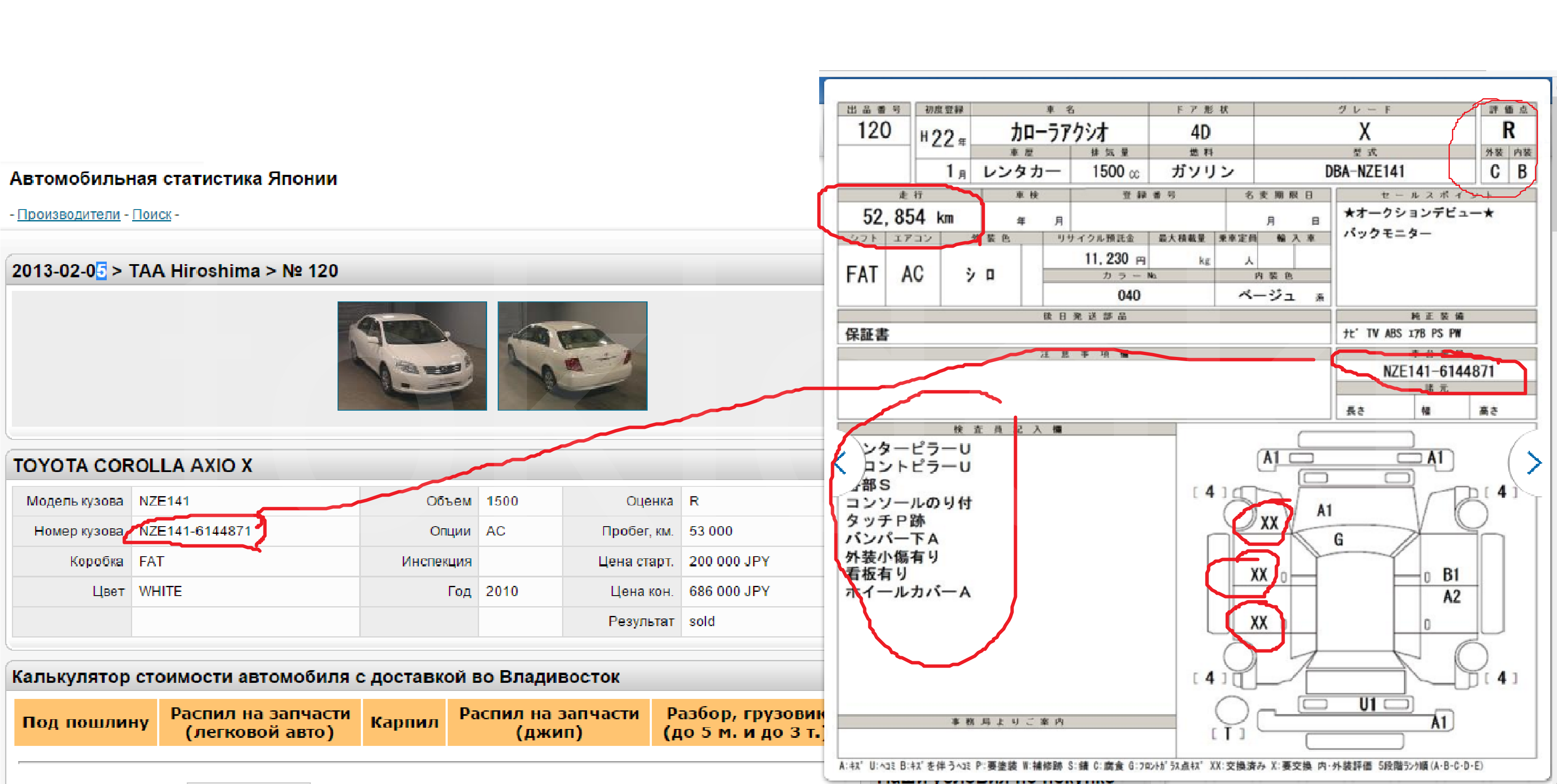Select Распил на запчасти (легковой авто) tab
1557x784 pixels.
click(260, 722)
